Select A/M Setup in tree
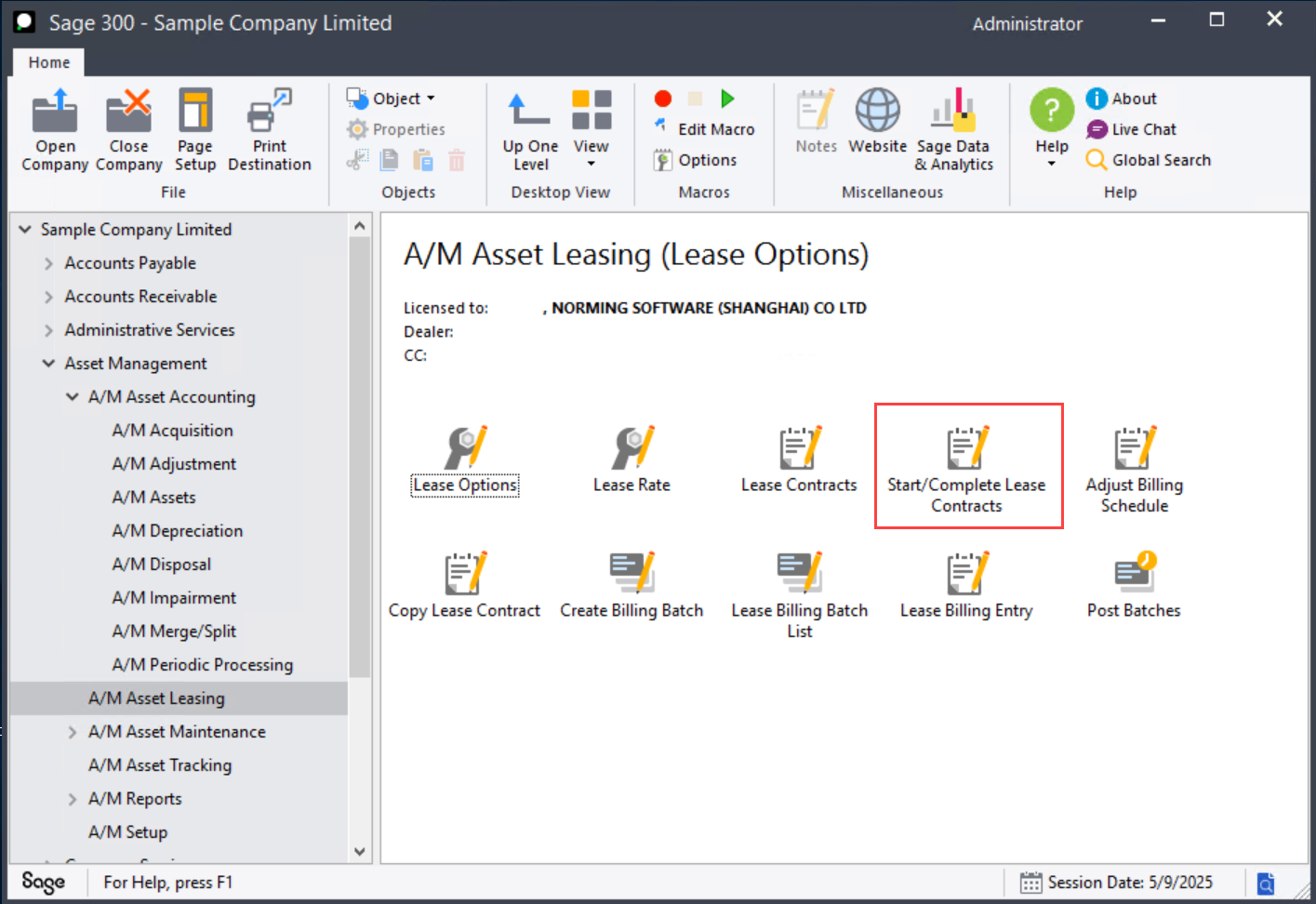Image resolution: width=1316 pixels, height=904 pixels. 128,832
